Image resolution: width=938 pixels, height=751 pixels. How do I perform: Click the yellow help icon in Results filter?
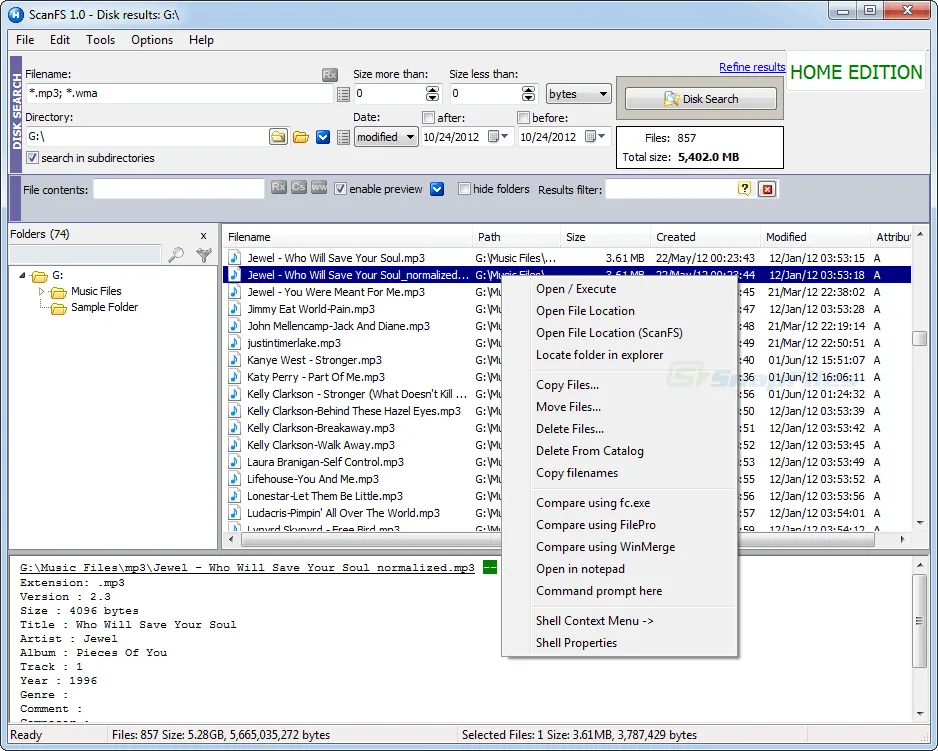744,189
